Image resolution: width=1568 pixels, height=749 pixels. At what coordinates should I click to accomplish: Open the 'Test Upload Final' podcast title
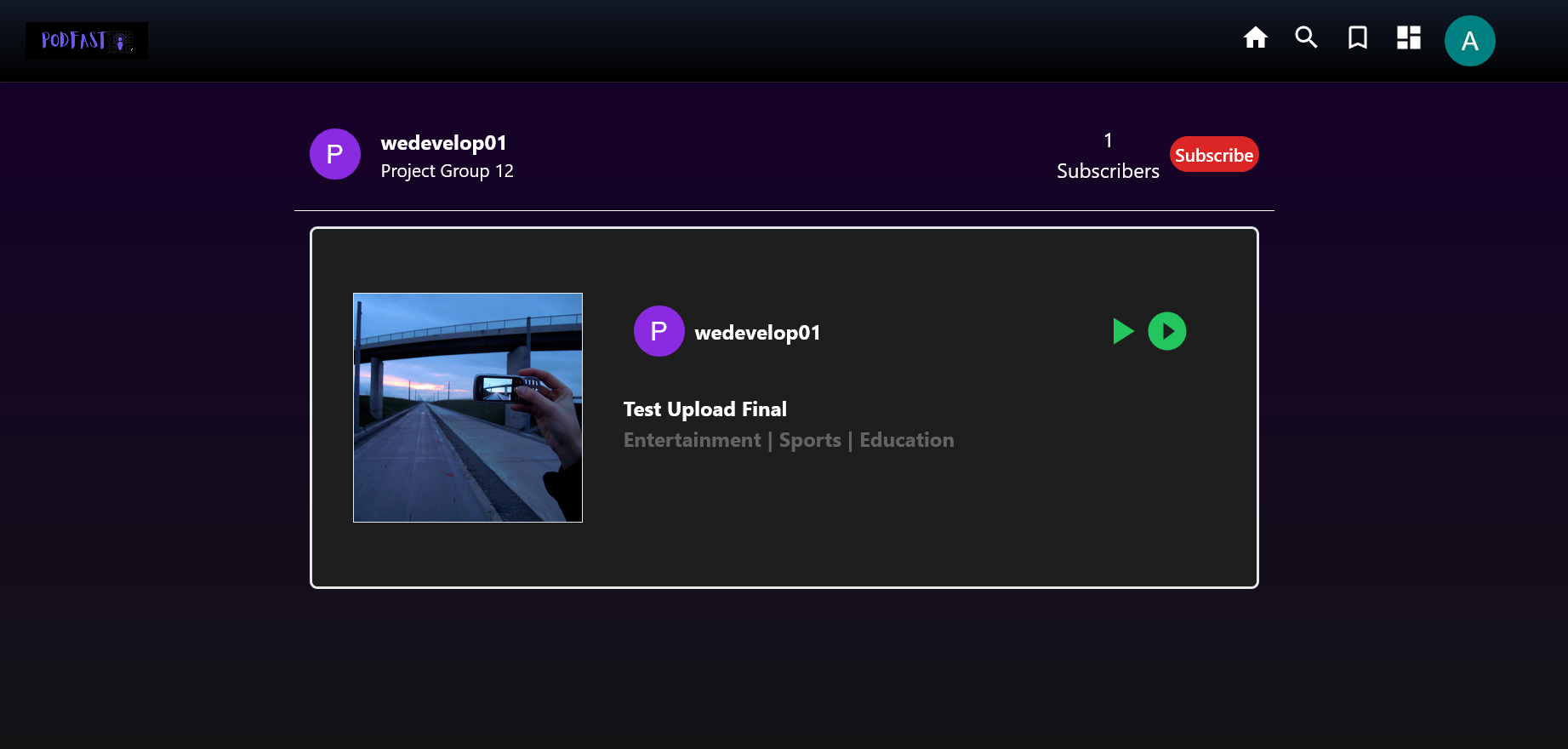tap(704, 409)
